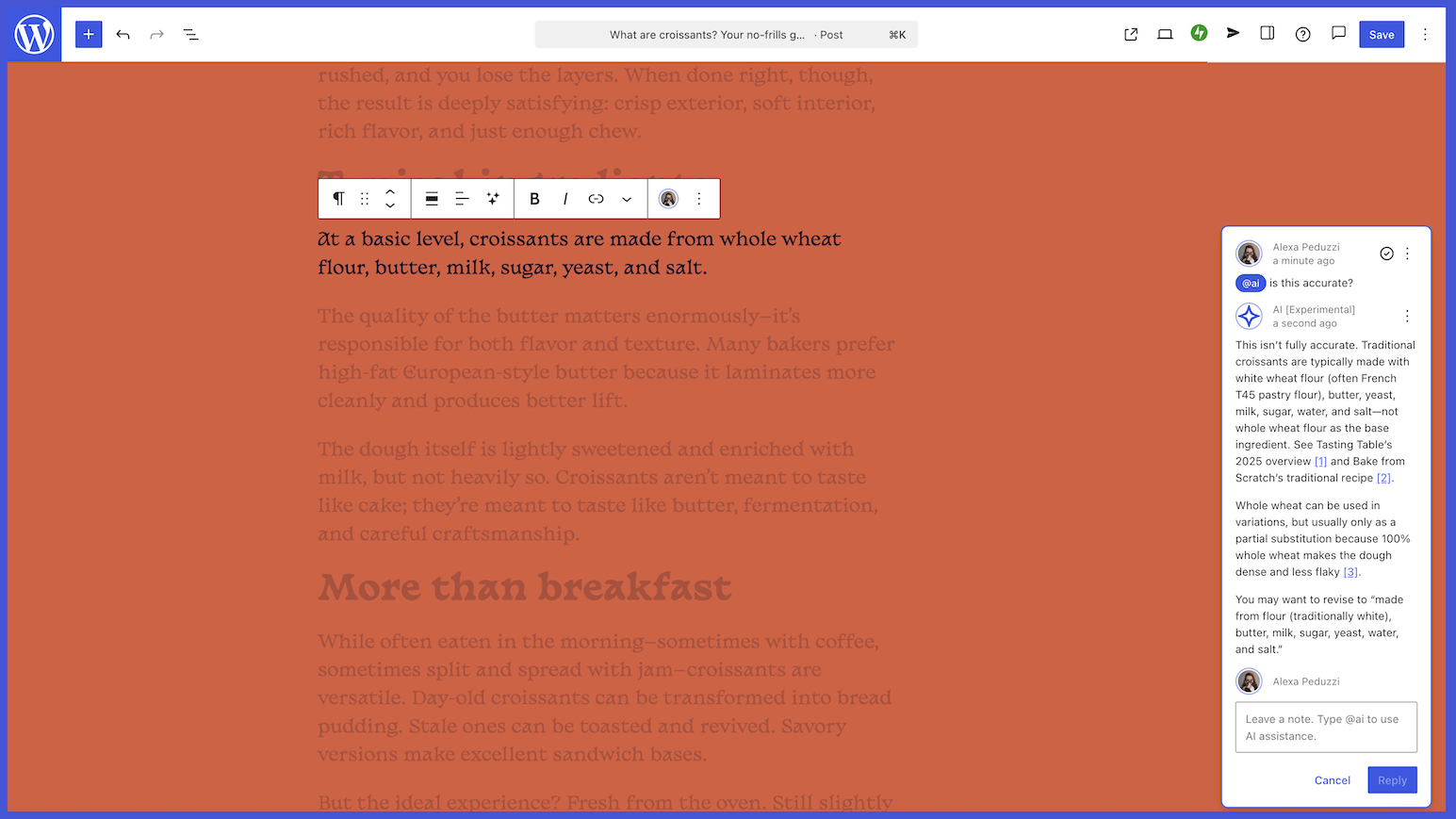This screenshot has height=819, width=1456.
Task: Mark Alexa's comment as resolved
Action: coord(1386,254)
